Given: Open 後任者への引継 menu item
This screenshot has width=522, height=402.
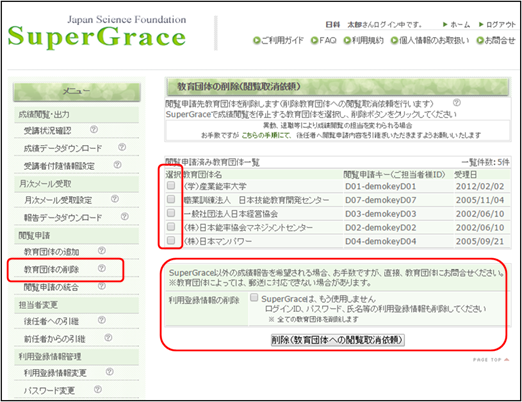Looking at the screenshot, I should pyautogui.click(x=51, y=321).
